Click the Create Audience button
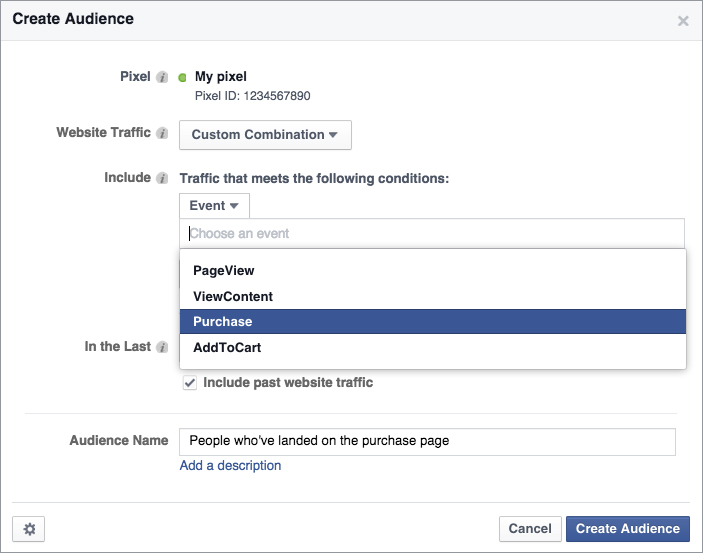 (628, 529)
